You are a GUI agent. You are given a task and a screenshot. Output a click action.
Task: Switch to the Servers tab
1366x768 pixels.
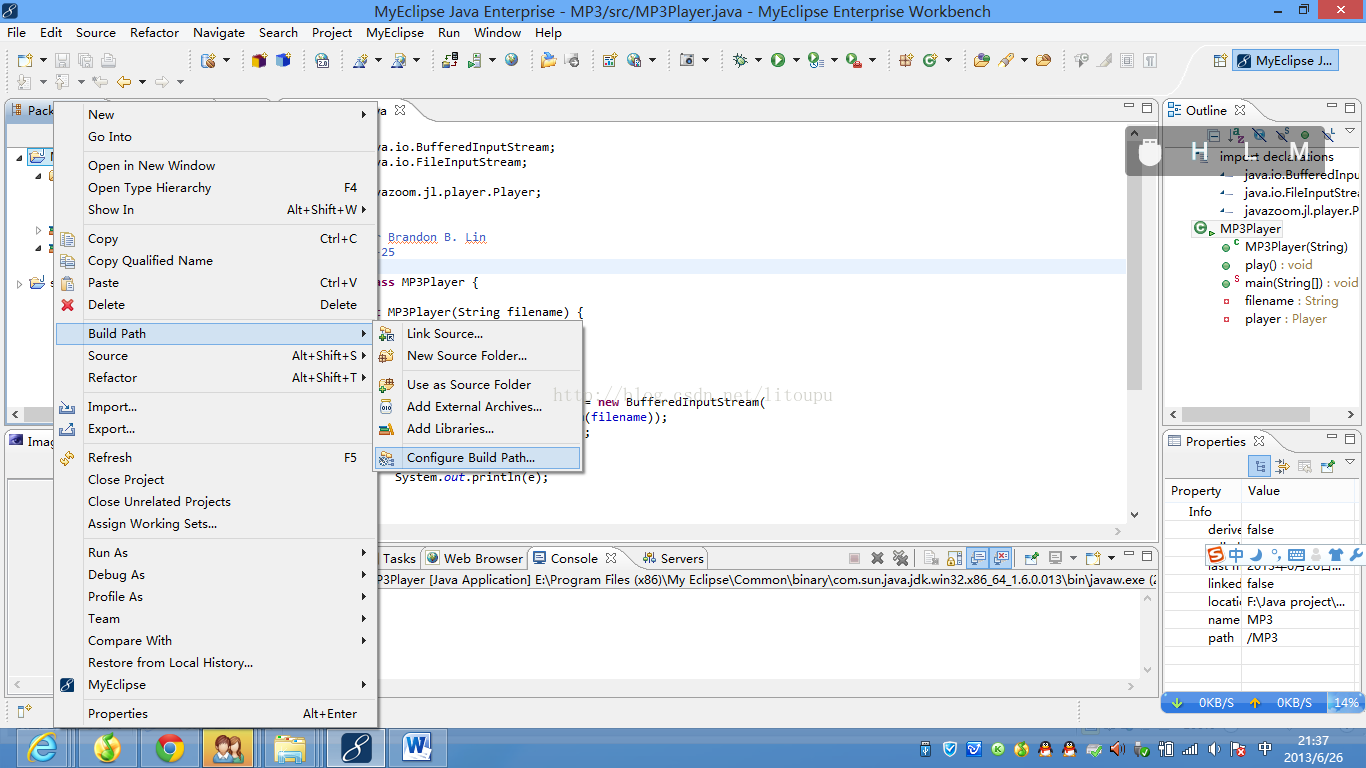click(673, 558)
